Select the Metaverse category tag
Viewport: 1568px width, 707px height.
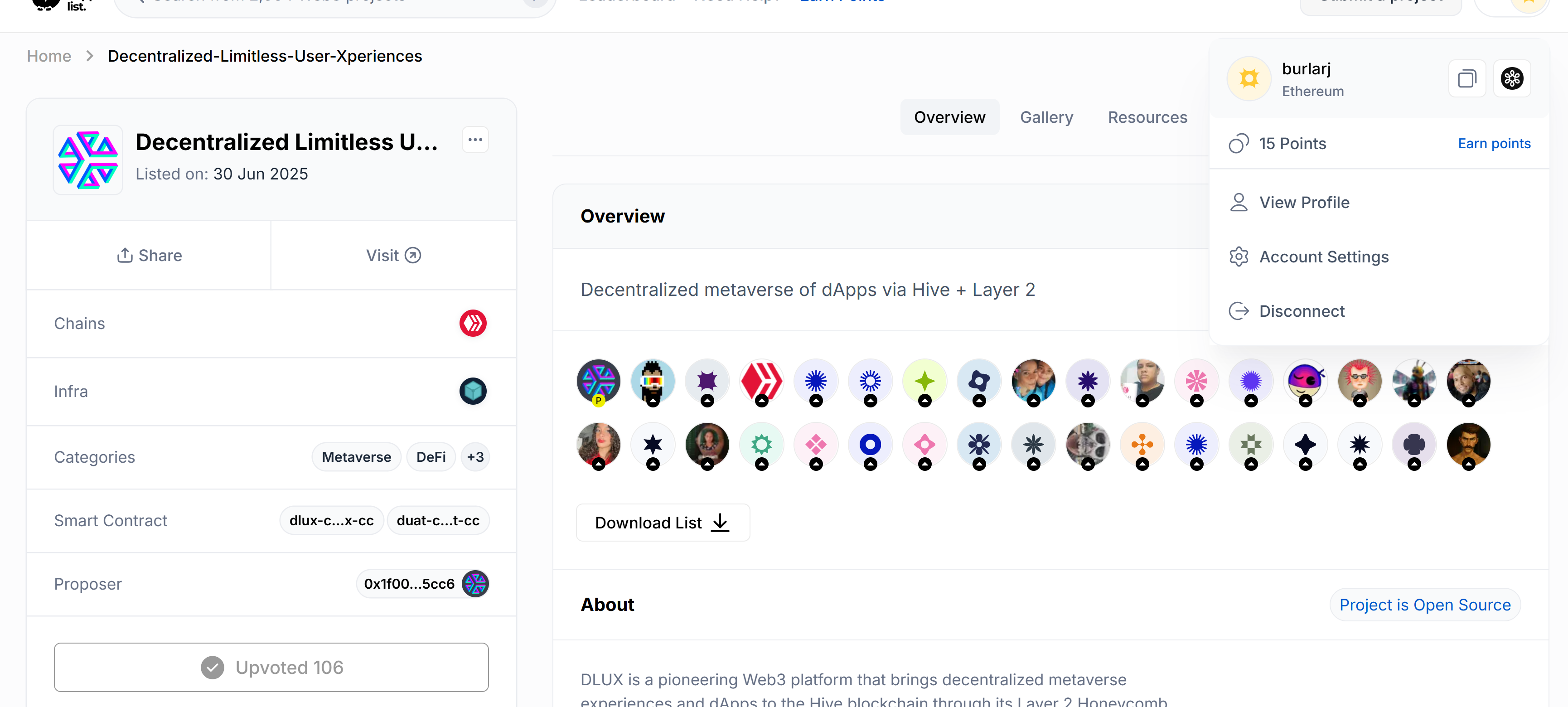(356, 457)
